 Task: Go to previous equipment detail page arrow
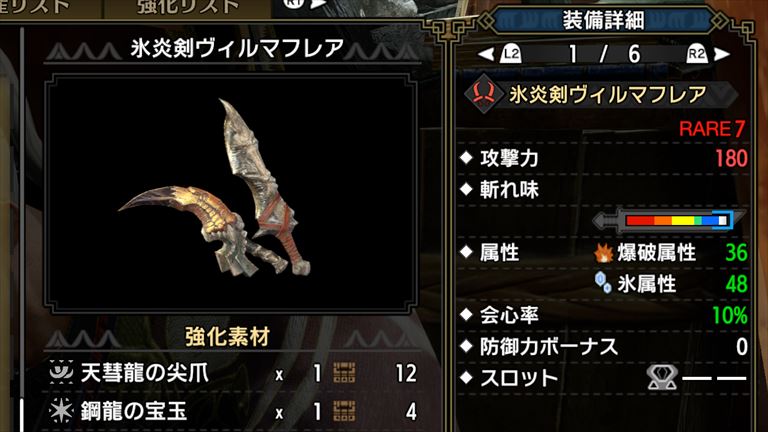(486, 54)
